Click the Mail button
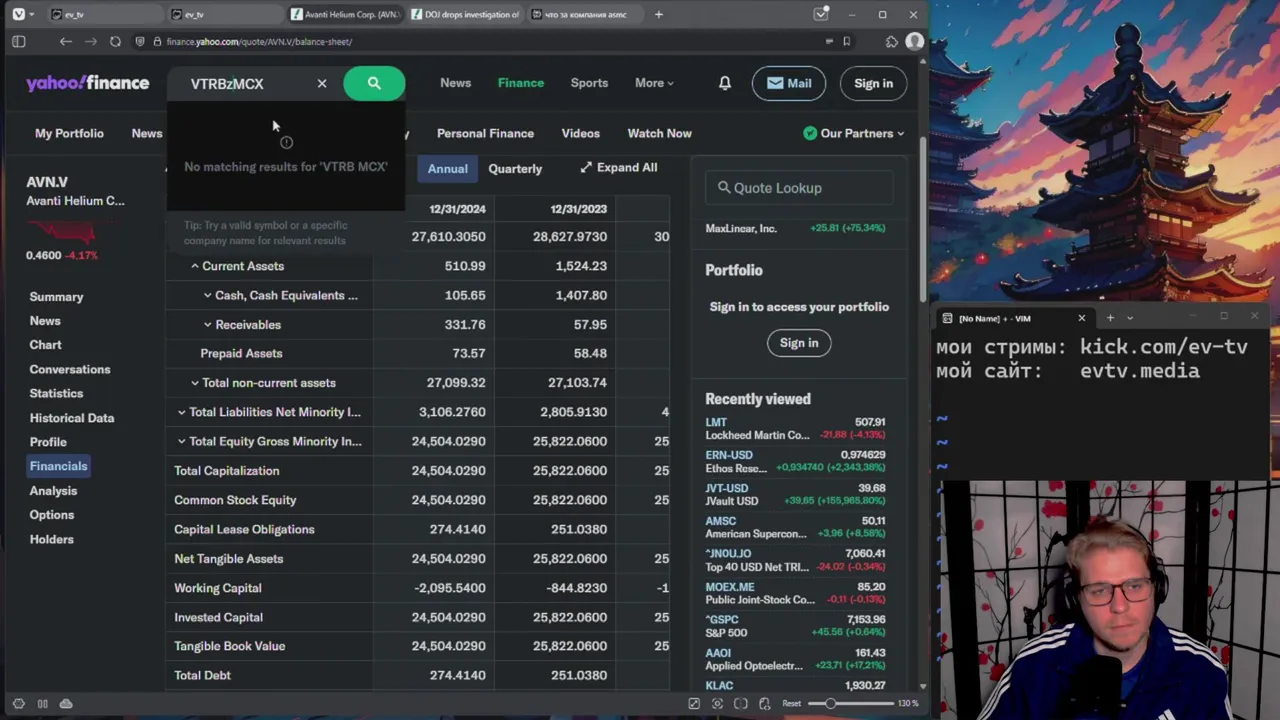 click(x=789, y=83)
